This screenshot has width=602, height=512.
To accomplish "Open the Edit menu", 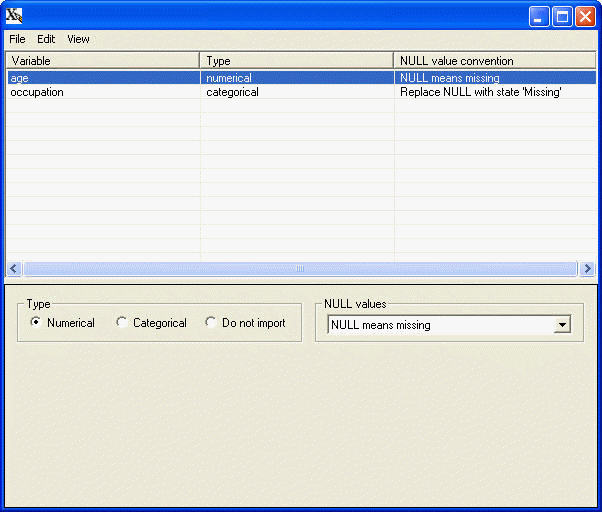I will pyautogui.click(x=46, y=39).
